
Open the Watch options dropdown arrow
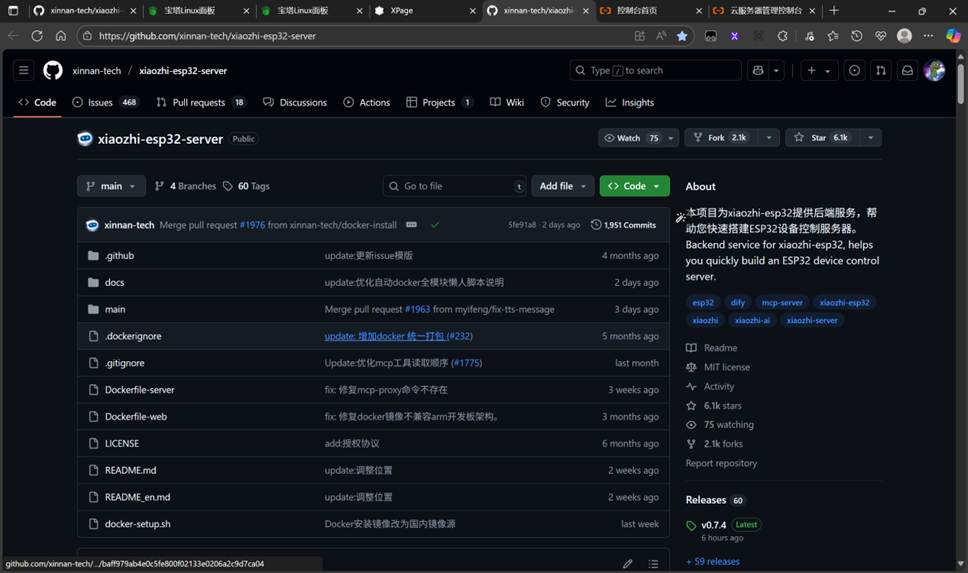[x=671, y=138]
